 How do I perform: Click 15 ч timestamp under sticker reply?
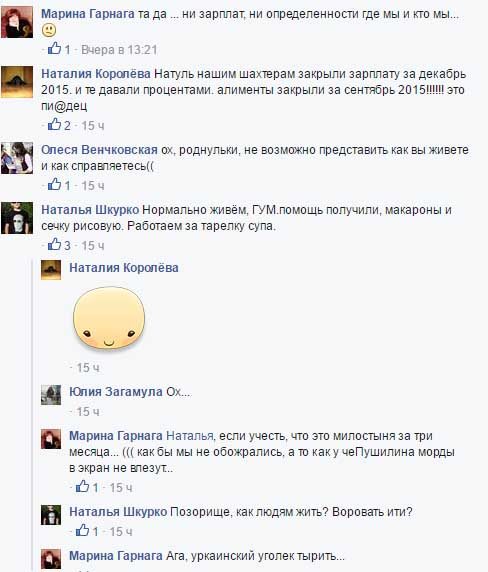88,368
